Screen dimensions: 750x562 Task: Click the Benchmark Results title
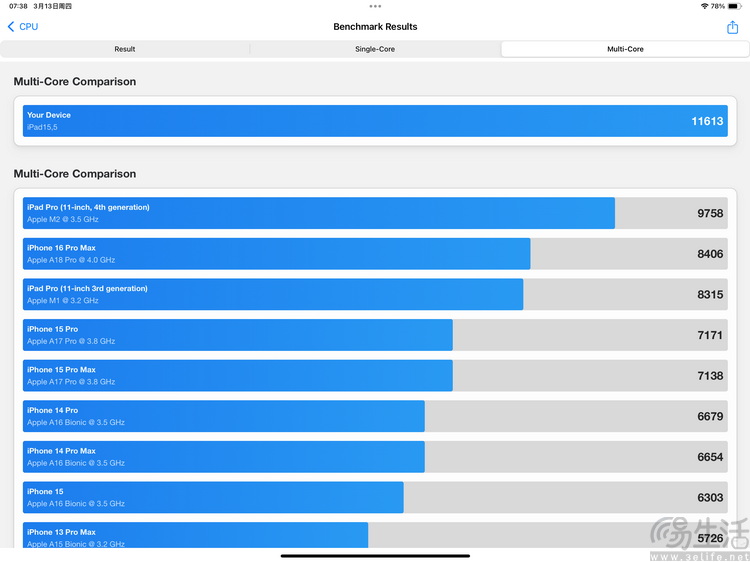coord(375,27)
